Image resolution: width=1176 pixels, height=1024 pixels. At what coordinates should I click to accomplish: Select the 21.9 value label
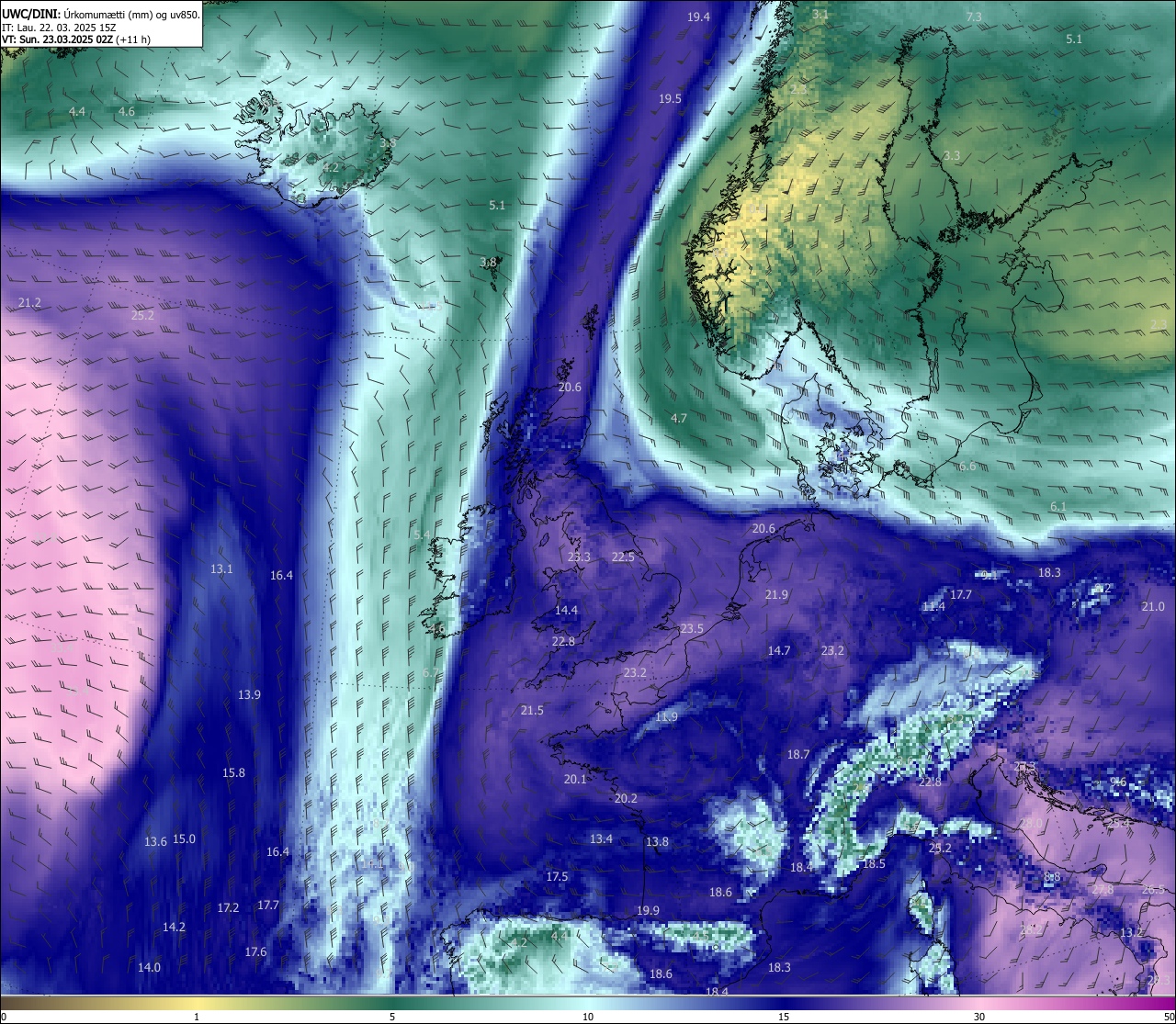pos(776,595)
